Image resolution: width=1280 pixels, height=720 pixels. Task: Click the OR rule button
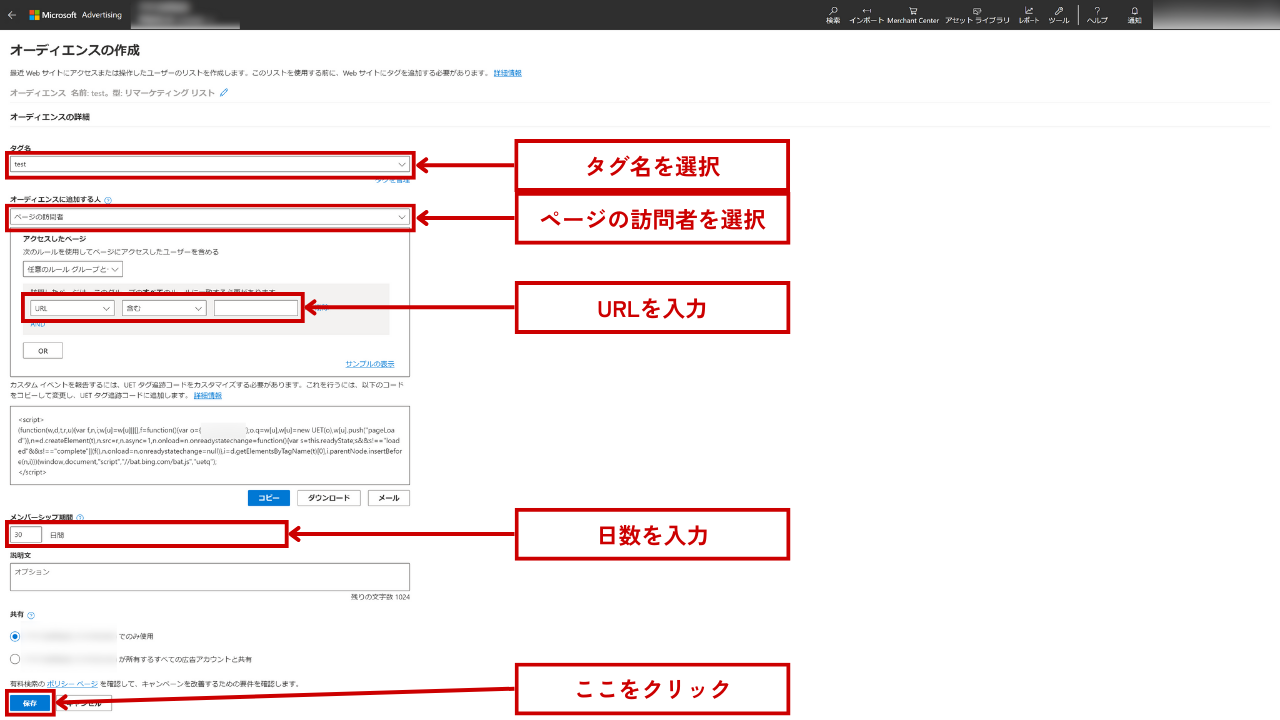coord(43,351)
